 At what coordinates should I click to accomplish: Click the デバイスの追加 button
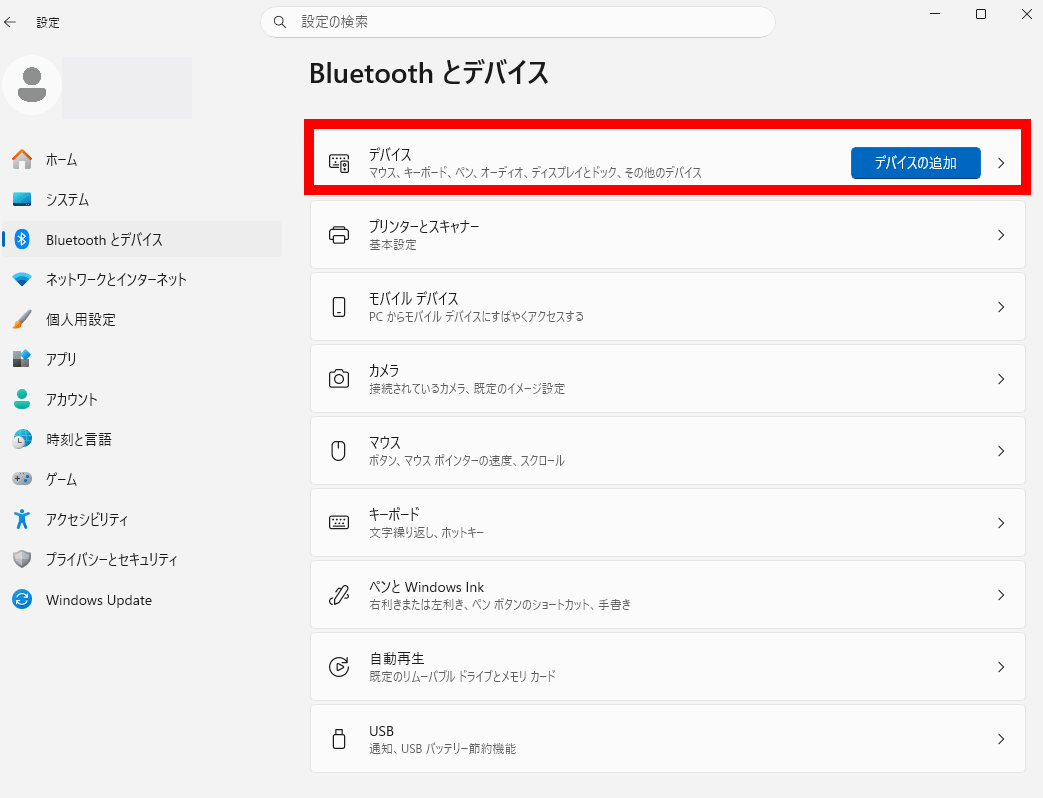pyautogui.click(x=915, y=163)
